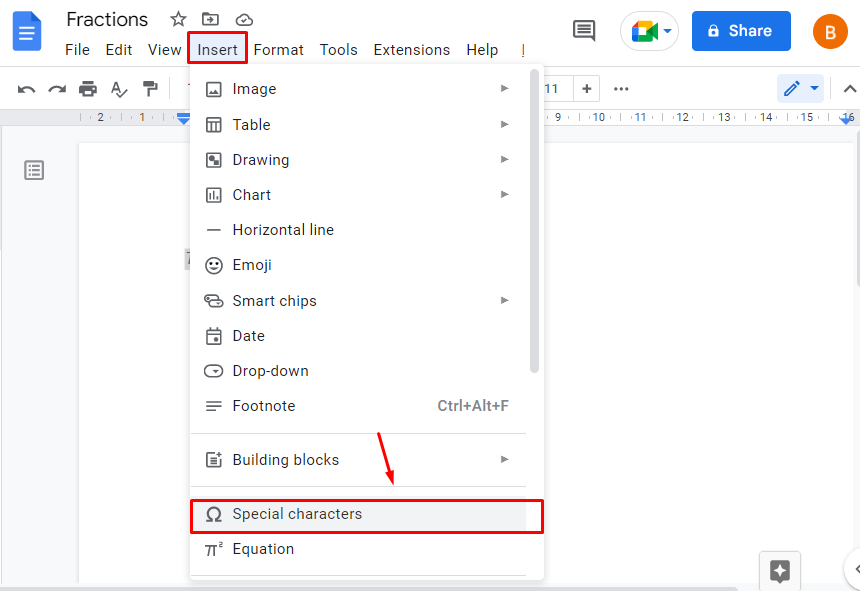Viewport: 860px width, 591px height.
Task: Click the undo arrow icon
Action: click(26, 89)
